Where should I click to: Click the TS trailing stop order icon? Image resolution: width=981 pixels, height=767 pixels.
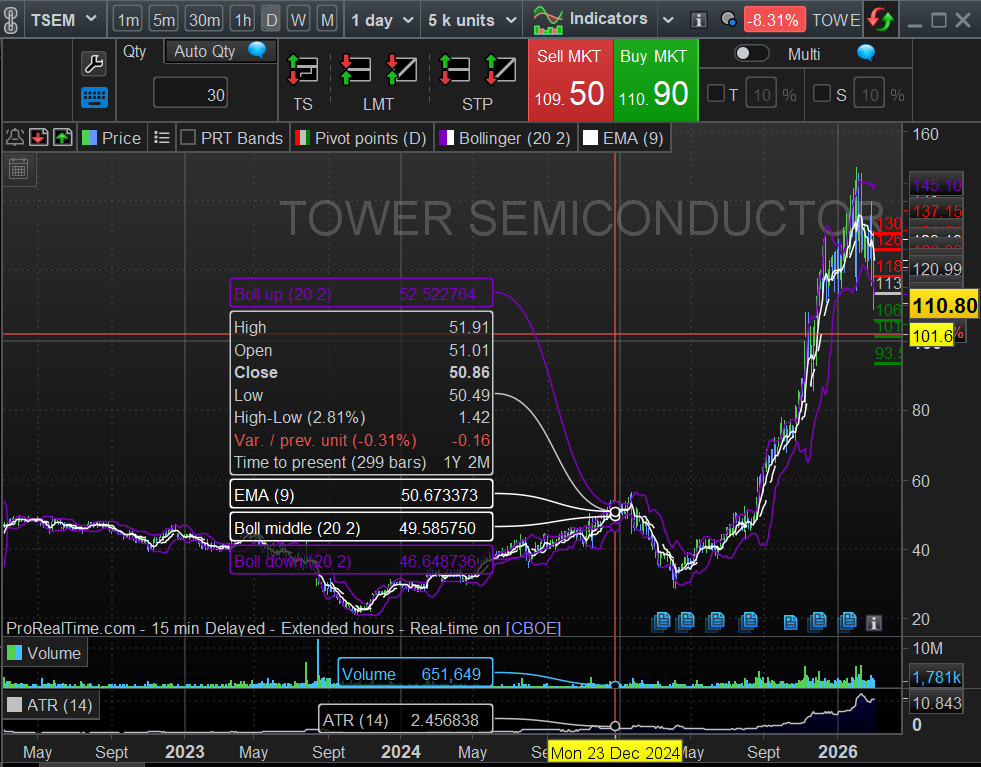[x=302, y=70]
